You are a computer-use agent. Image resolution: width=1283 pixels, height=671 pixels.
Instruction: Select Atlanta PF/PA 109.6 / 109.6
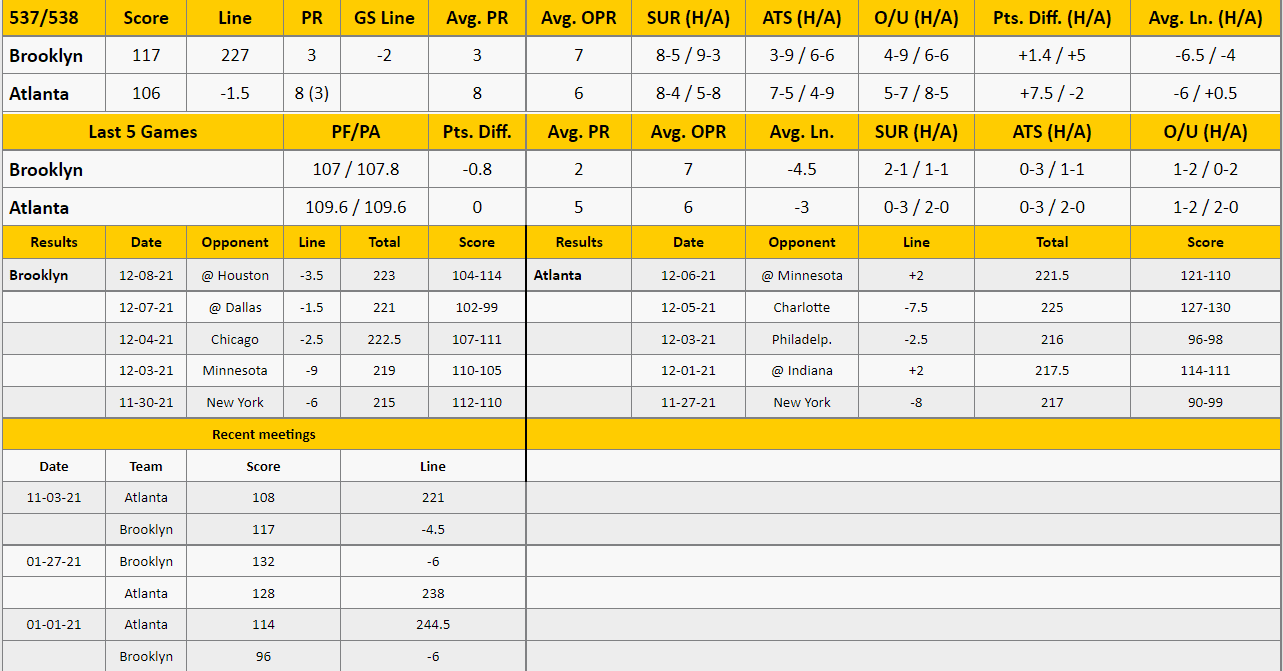[x=356, y=207]
